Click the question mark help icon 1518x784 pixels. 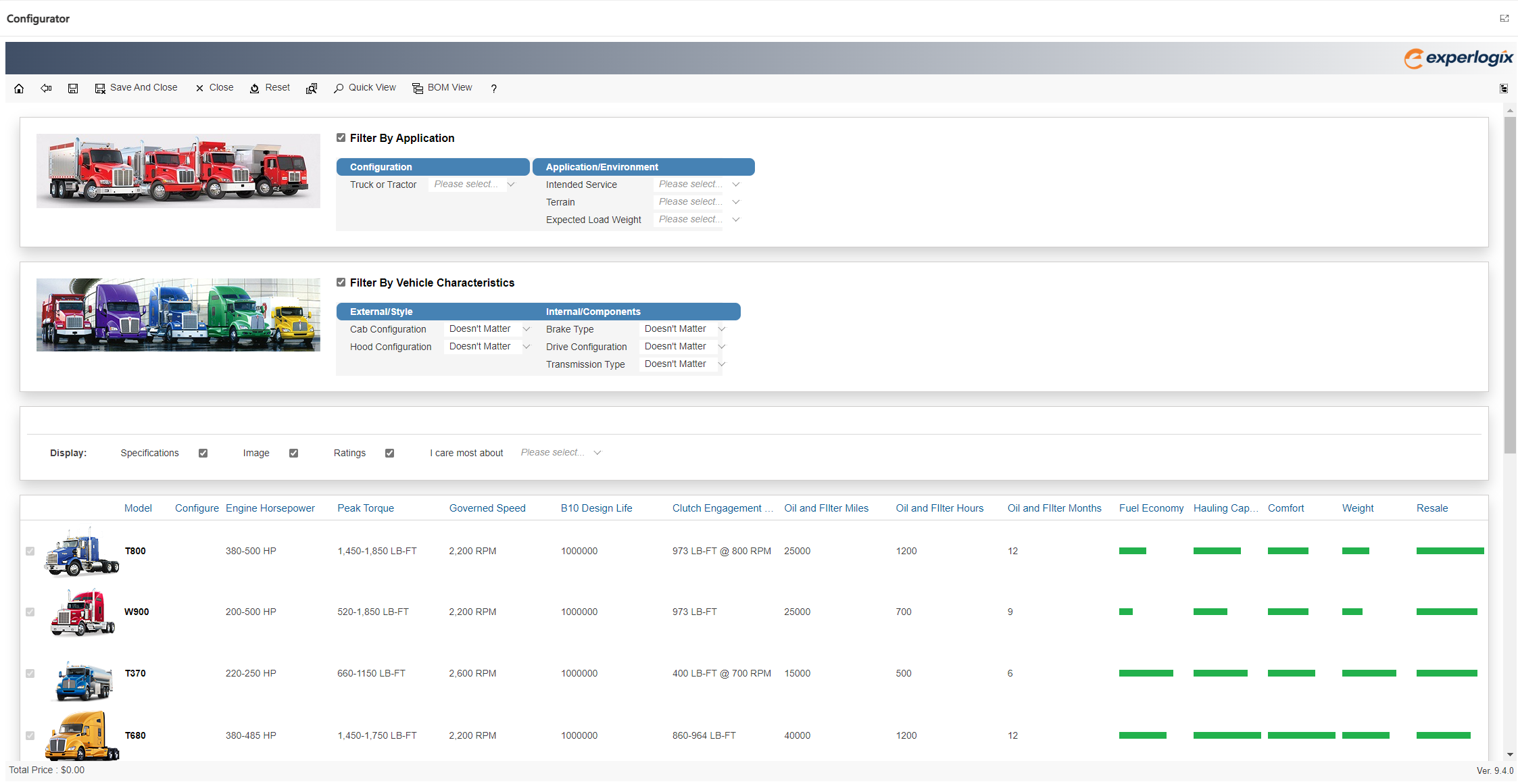coord(494,89)
